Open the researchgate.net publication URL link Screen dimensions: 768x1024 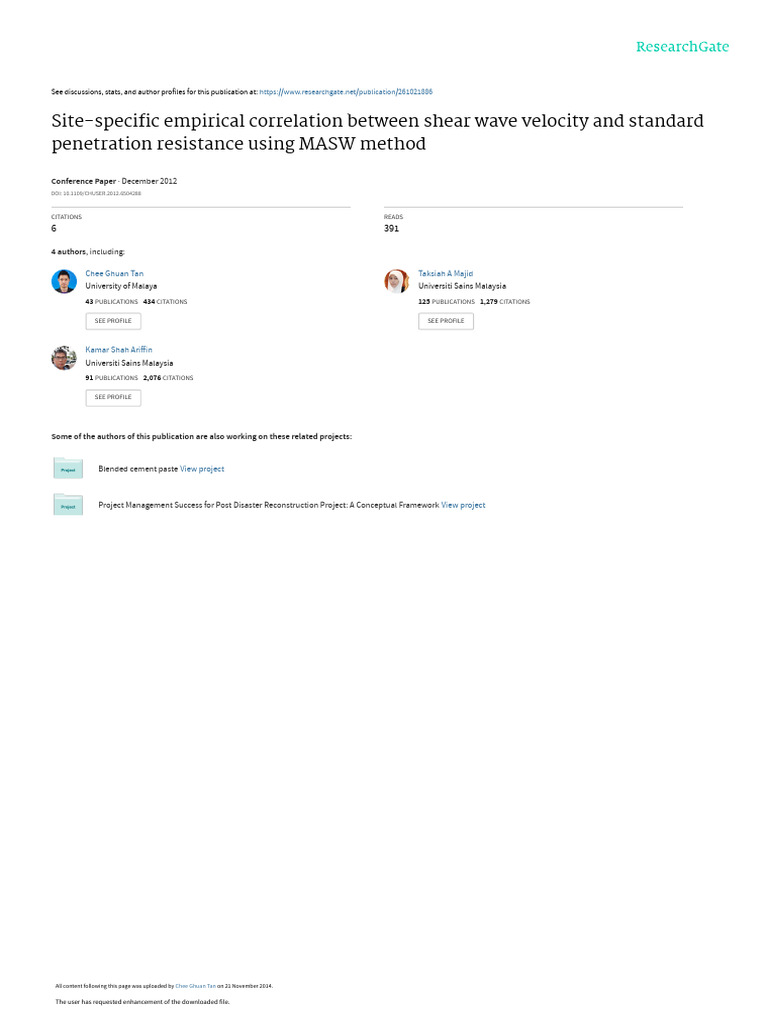(346, 92)
